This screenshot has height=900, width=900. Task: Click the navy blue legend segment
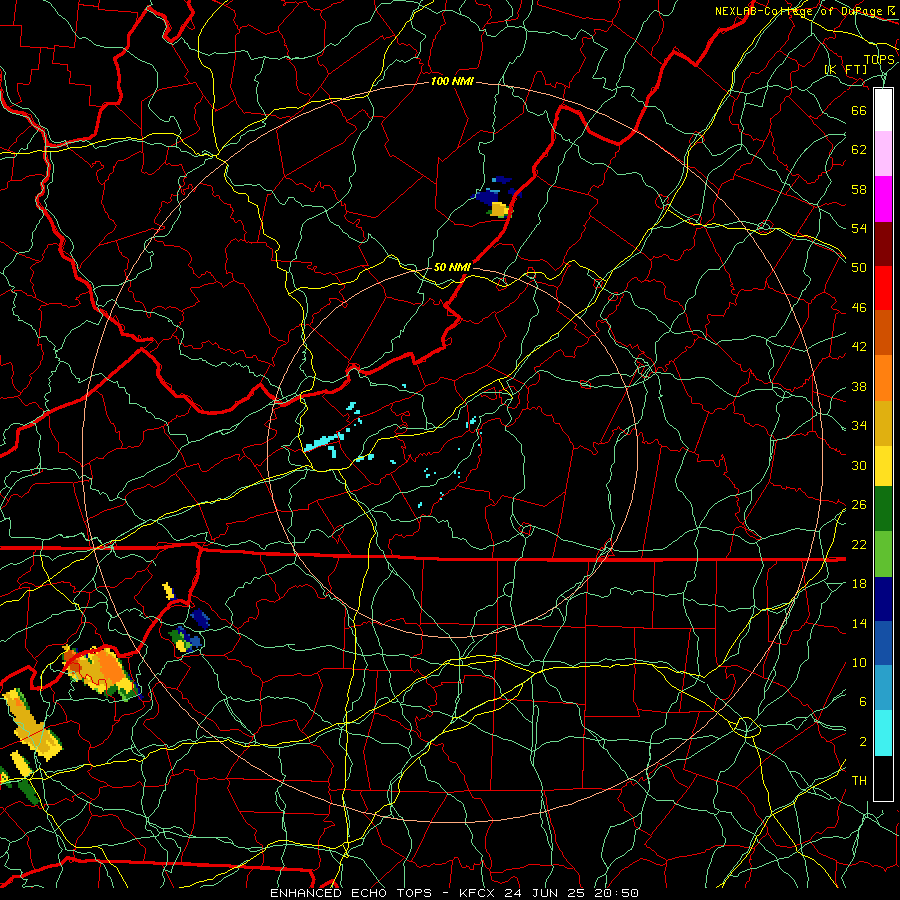coord(883,599)
